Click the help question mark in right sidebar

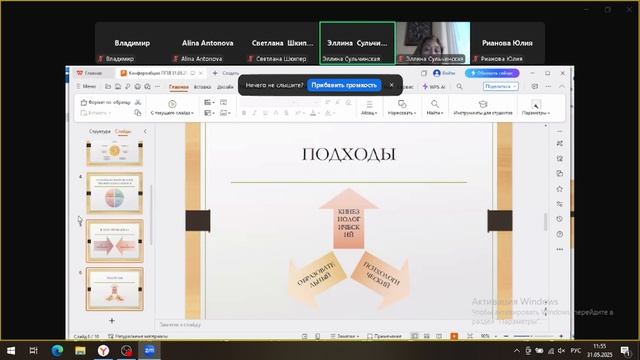click(x=560, y=234)
